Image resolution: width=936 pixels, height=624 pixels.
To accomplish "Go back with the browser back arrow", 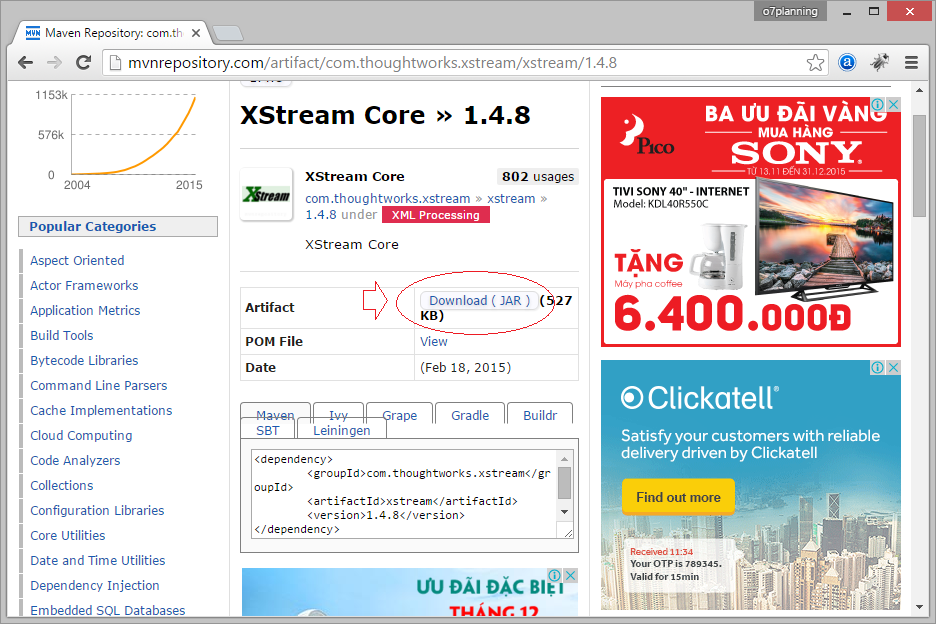I will 26,62.
